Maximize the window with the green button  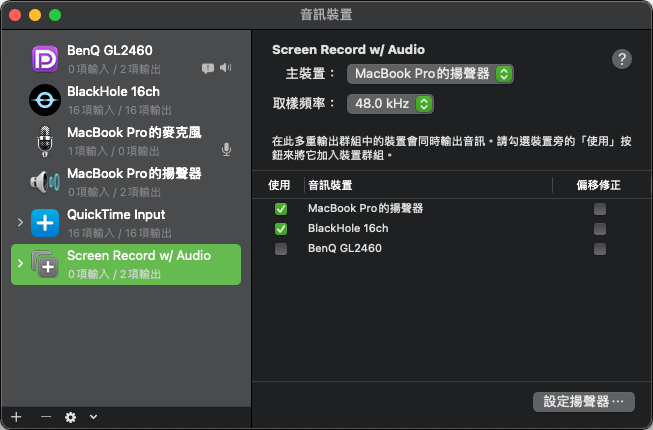pyautogui.click(x=55, y=15)
